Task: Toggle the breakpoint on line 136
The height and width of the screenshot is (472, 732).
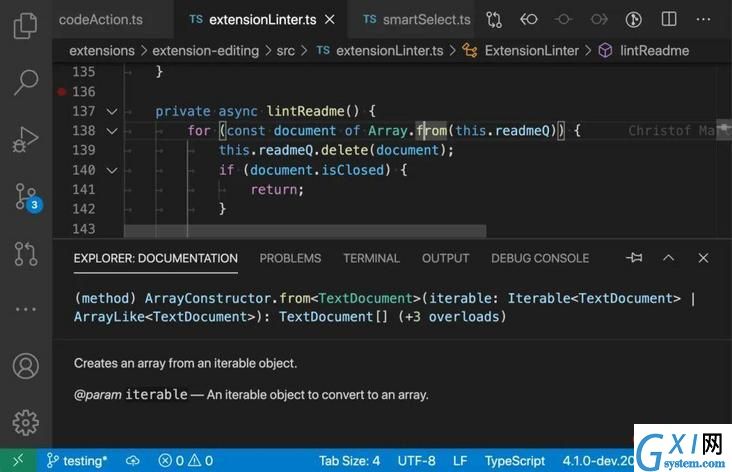Action: (x=62, y=92)
